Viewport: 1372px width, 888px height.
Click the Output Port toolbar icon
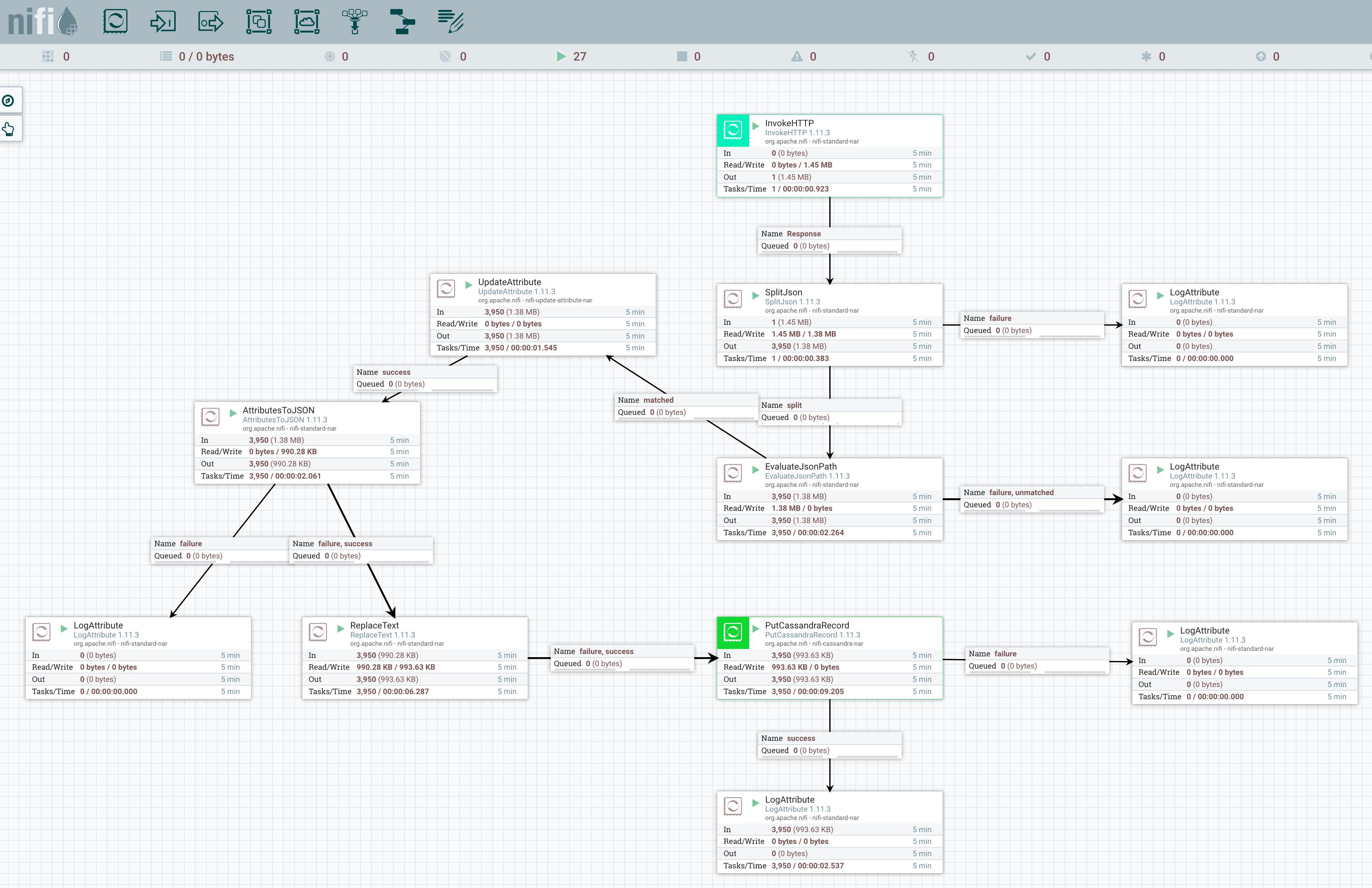coord(211,22)
